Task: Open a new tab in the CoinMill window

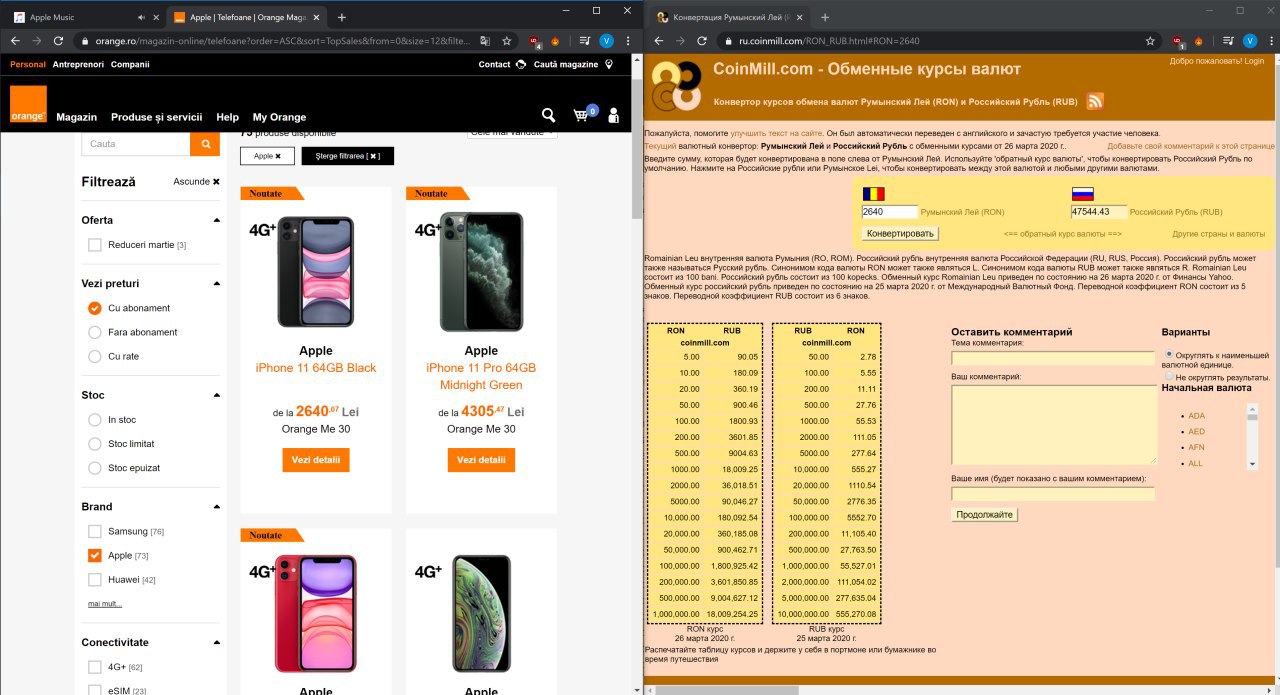Action: tap(825, 17)
